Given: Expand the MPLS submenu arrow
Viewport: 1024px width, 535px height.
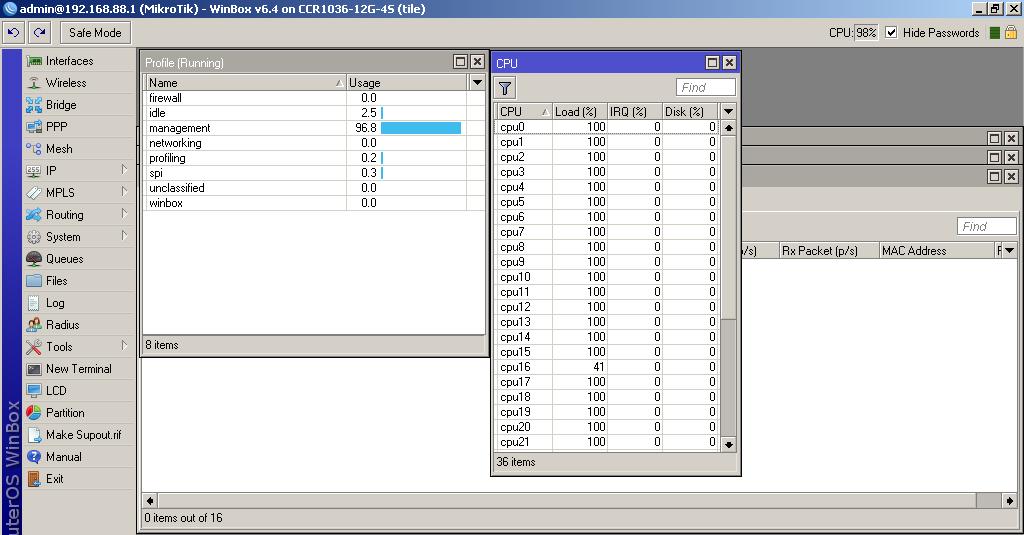Looking at the screenshot, I should coord(124,192).
